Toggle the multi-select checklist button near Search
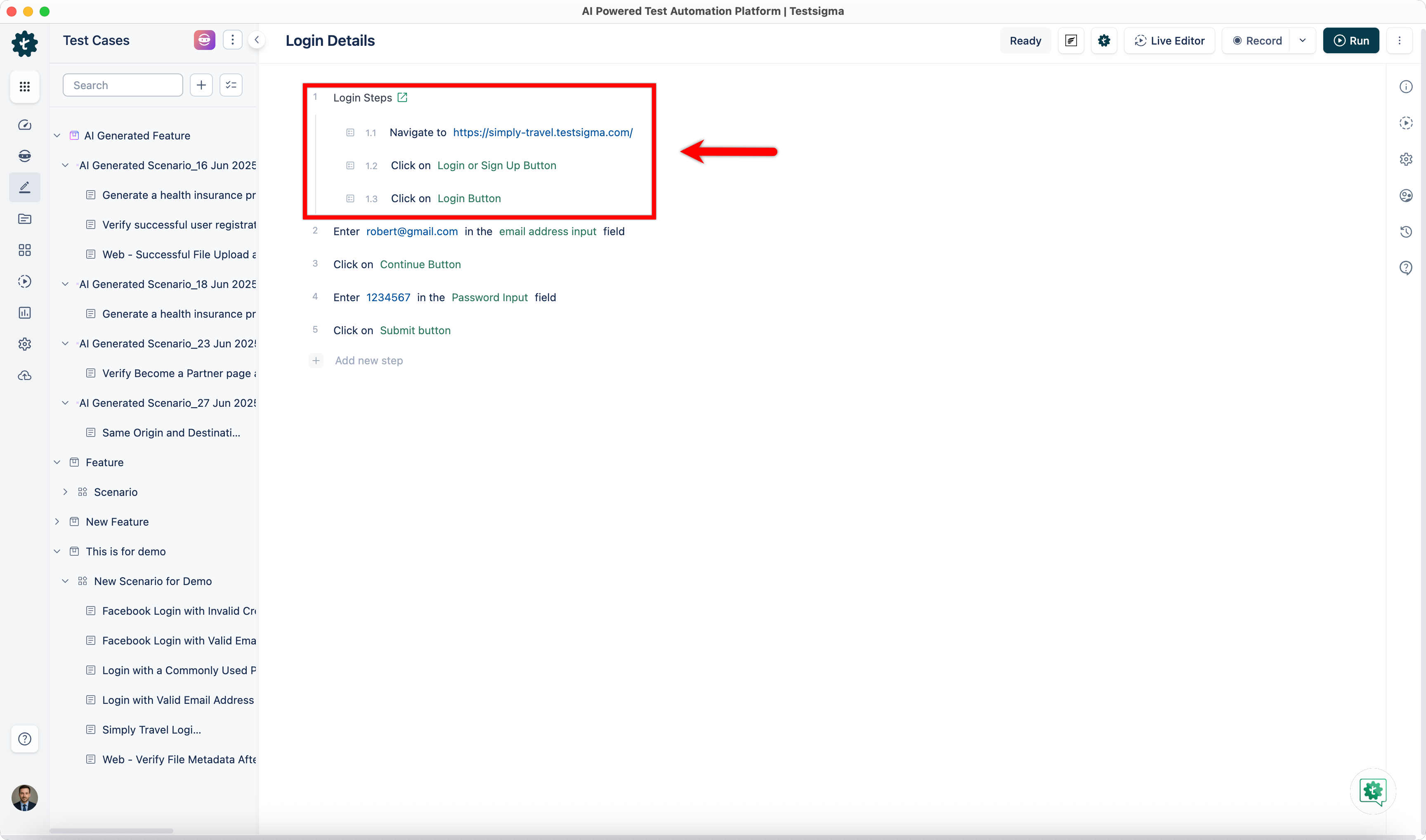Viewport: 1426px width, 840px height. tap(231, 85)
